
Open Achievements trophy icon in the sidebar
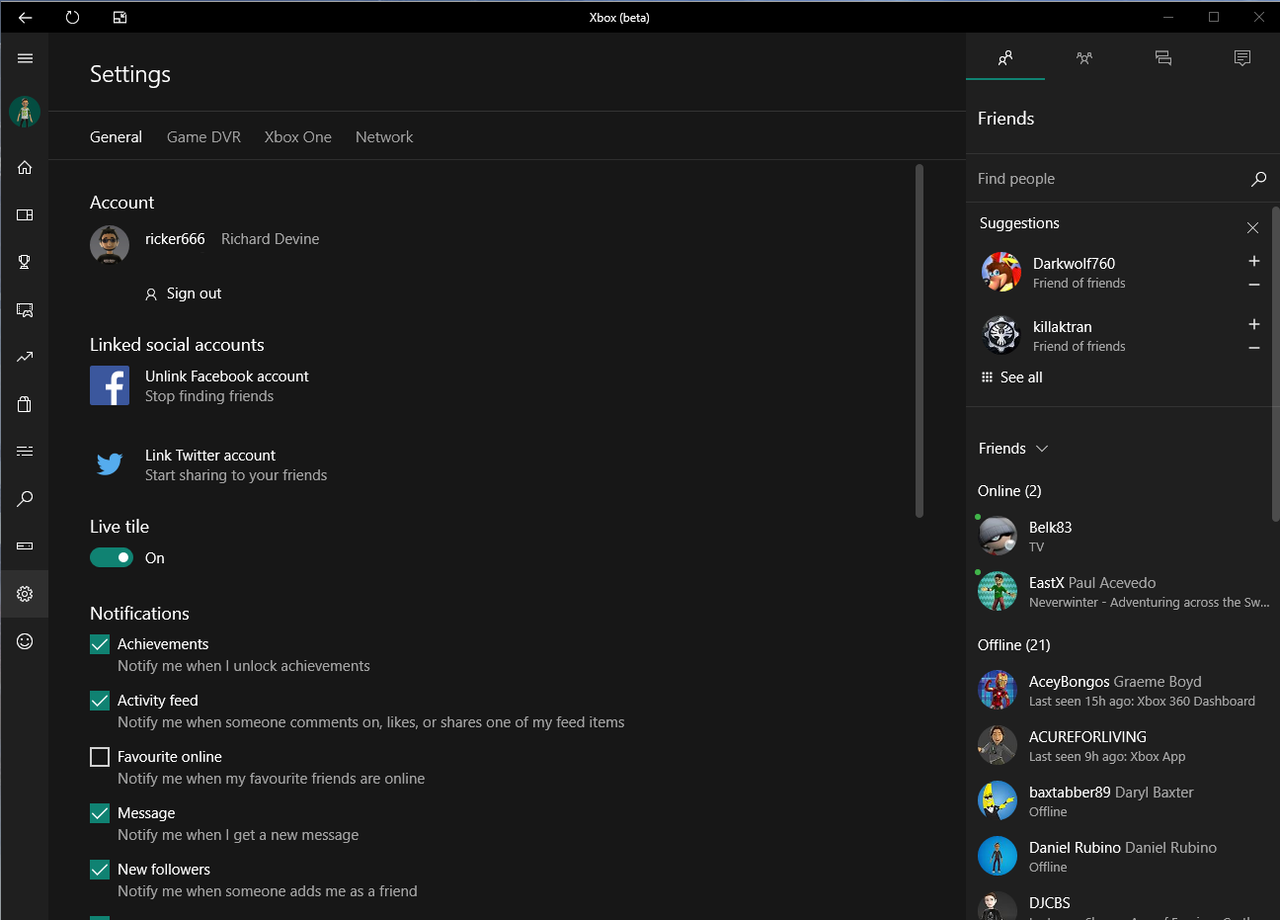25,262
